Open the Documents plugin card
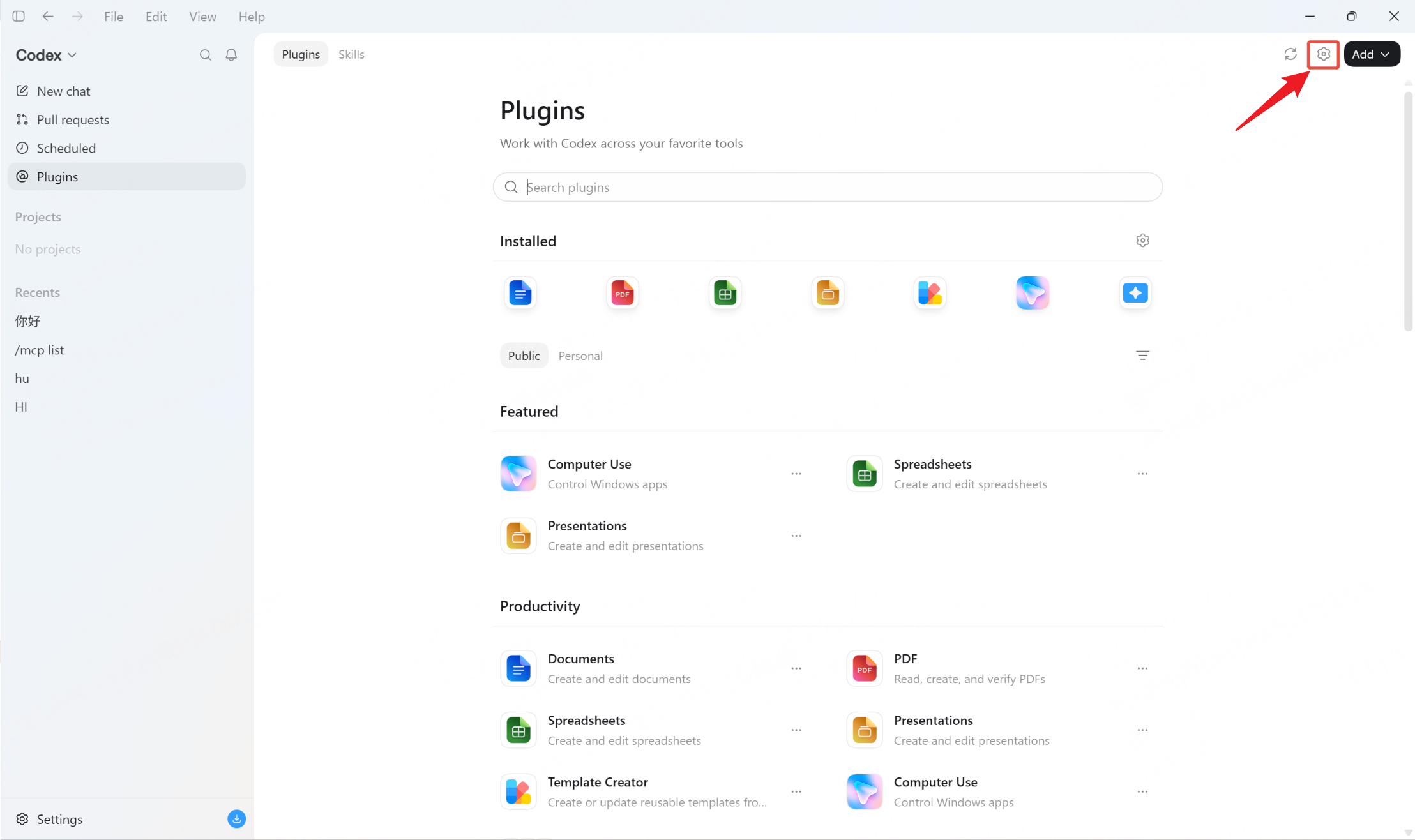This screenshot has height=840, width=1415. click(x=651, y=668)
